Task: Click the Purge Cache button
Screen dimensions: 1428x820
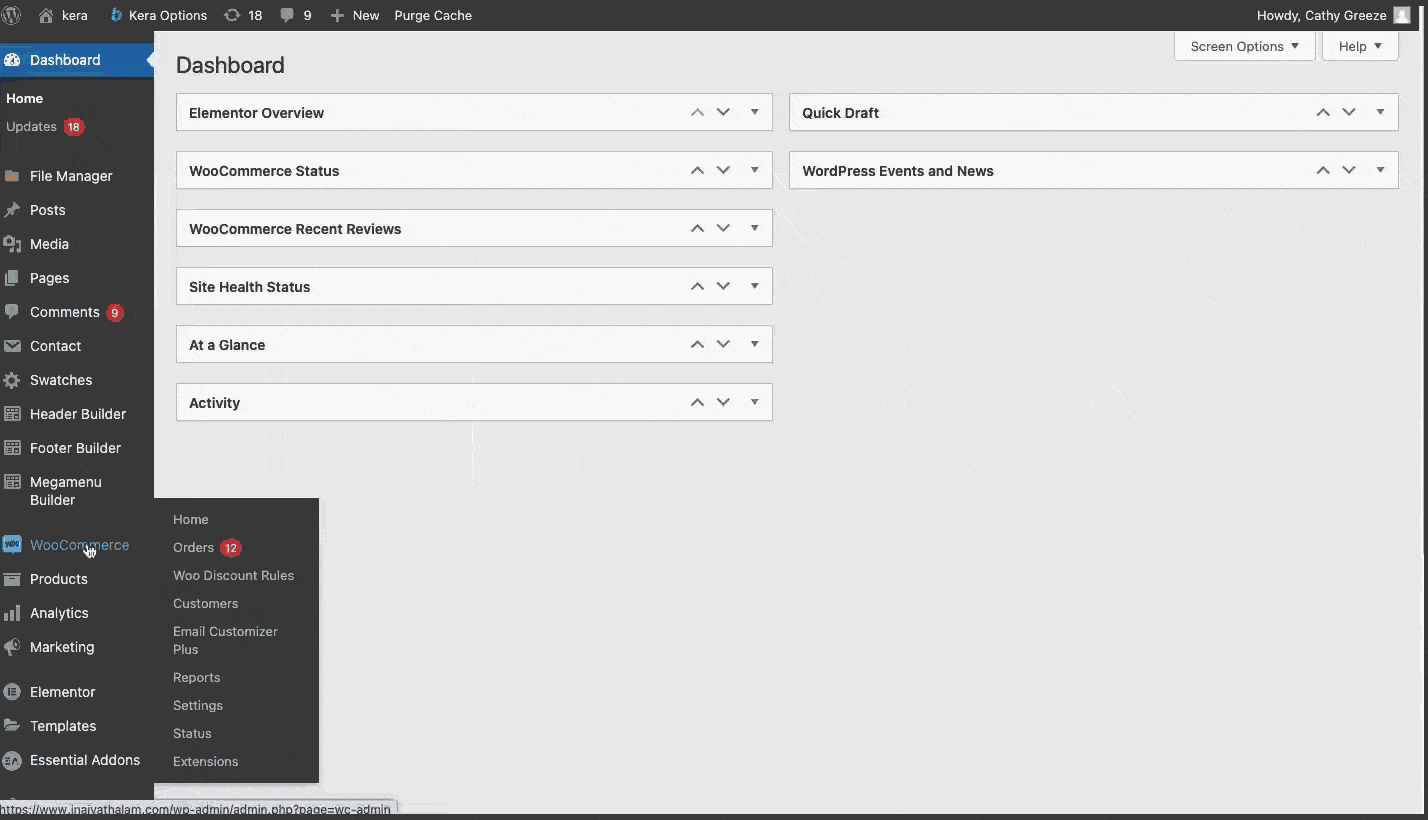Action: pos(433,15)
